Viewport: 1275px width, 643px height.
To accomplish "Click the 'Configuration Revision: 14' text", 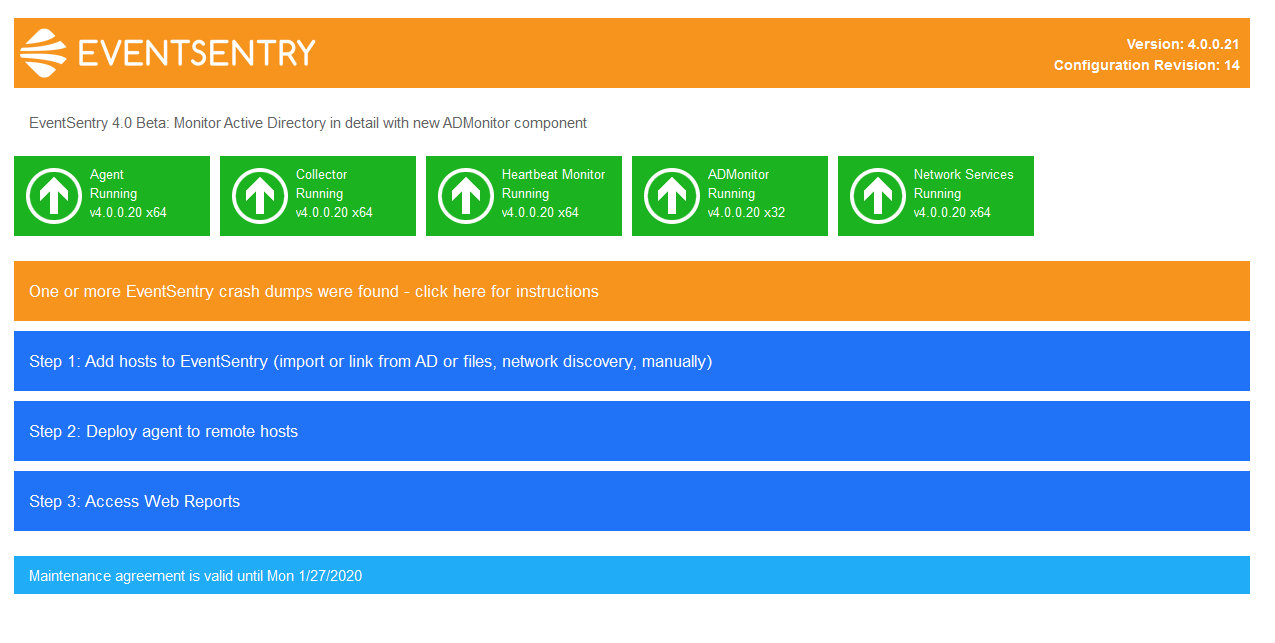I will click(1147, 65).
